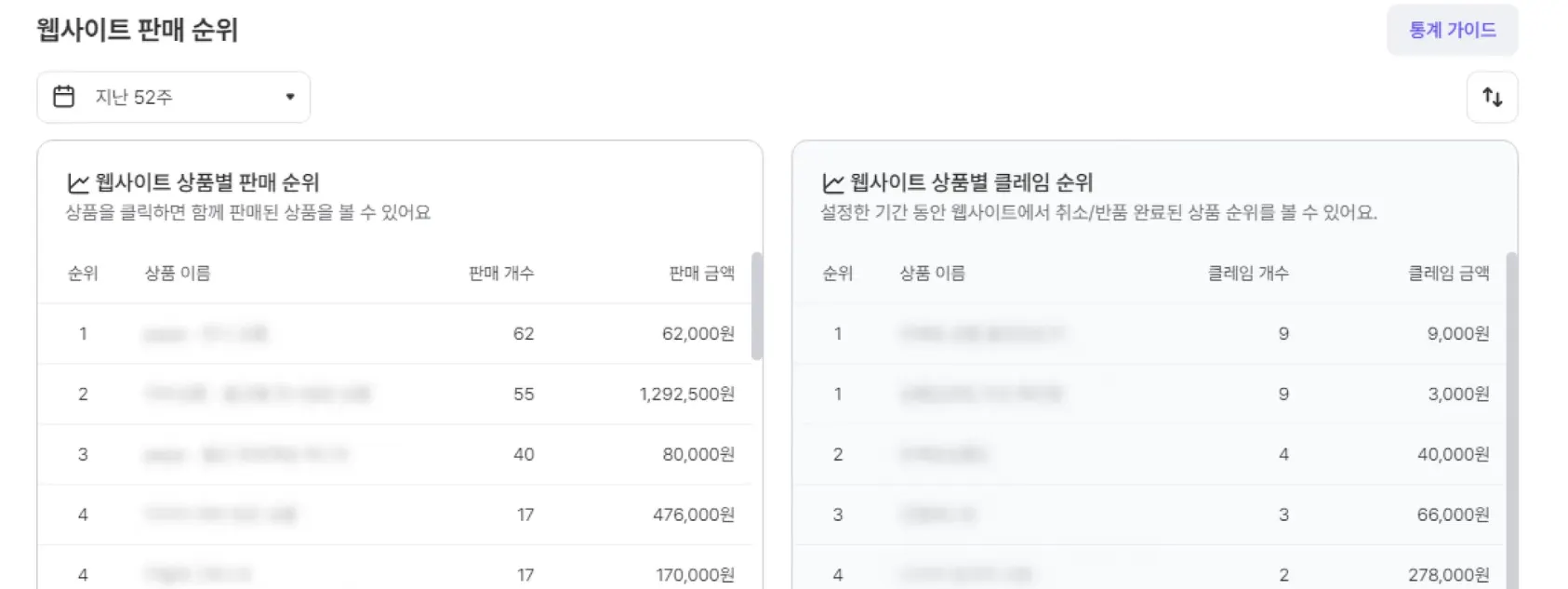Screen dimensions: 1568x589
Task: Click the 클레임 금액 column header
Action: tap(1448, 273)
